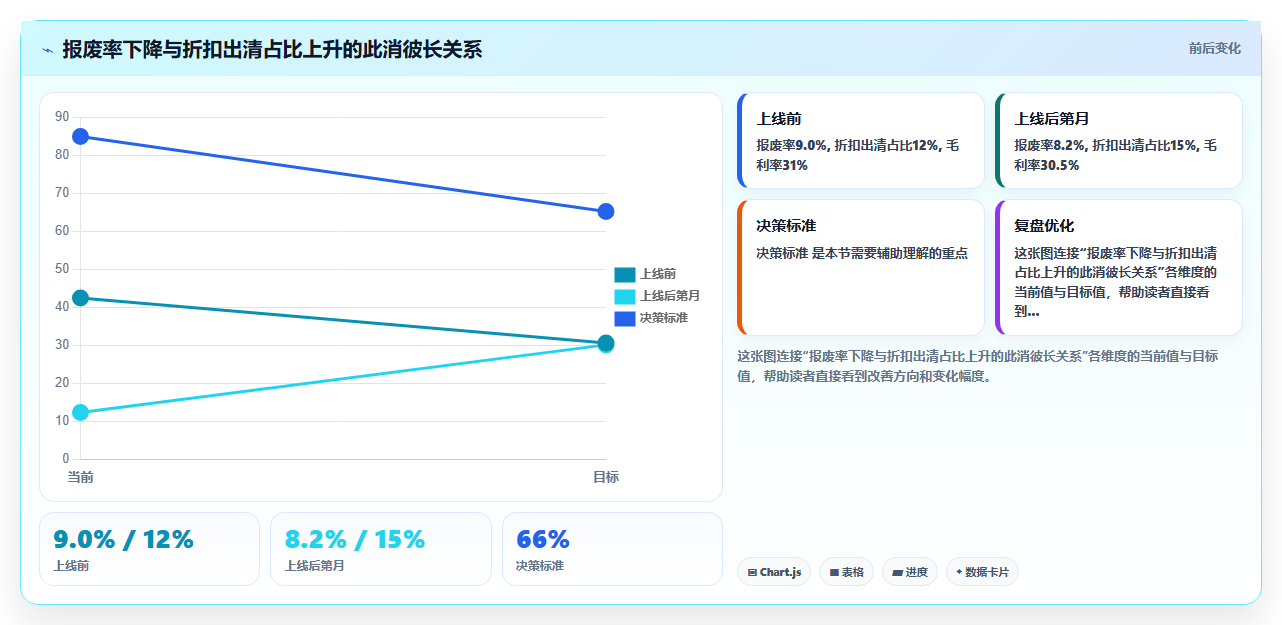Click the 上线后第月 data point at 当前

[x=81, y=412]
